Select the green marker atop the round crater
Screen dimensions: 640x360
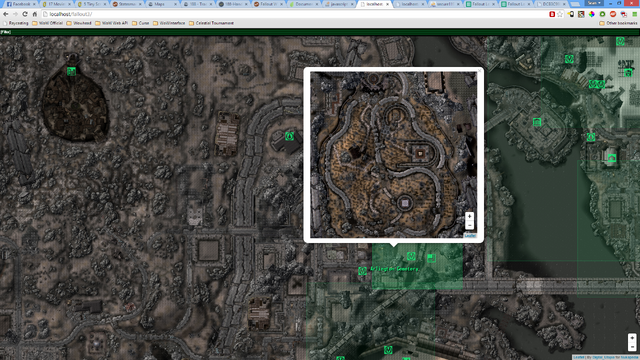pyautogui.click(x=71, y=71)
